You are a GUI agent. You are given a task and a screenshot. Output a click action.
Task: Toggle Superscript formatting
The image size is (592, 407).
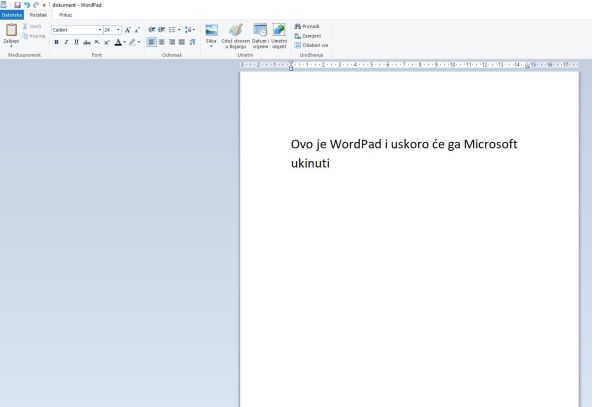pyautogui.click(x=107, y=42)
